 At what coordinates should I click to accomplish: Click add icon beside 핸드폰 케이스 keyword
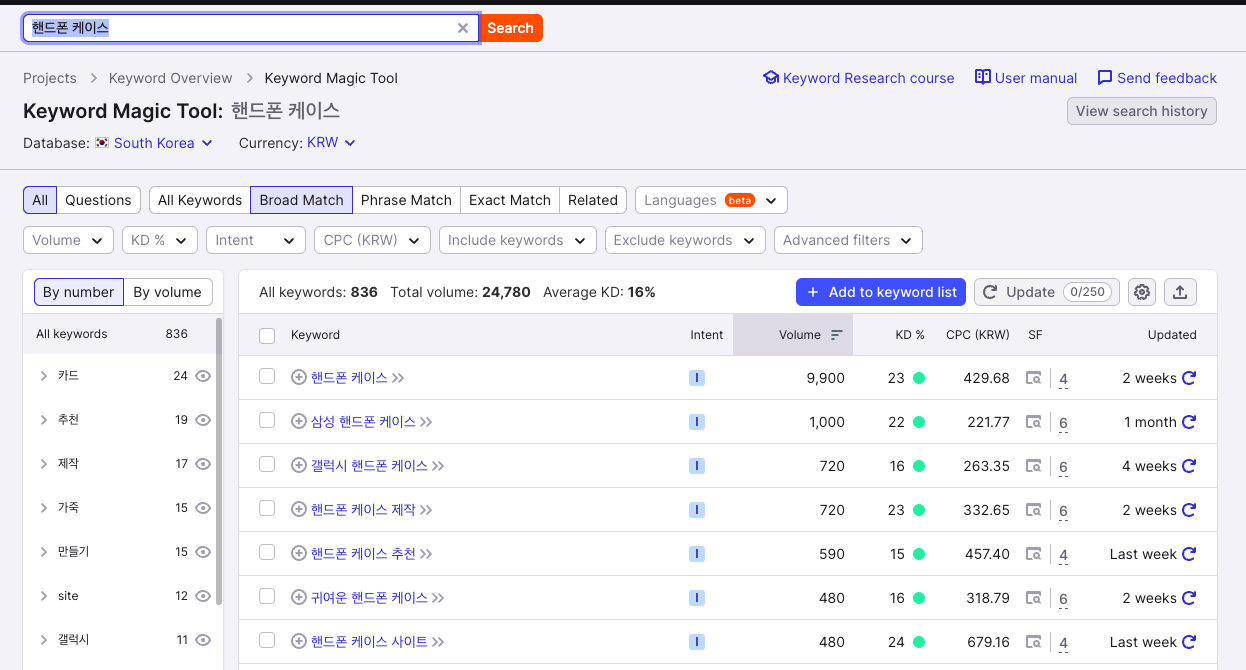click(x=298, y=378)
